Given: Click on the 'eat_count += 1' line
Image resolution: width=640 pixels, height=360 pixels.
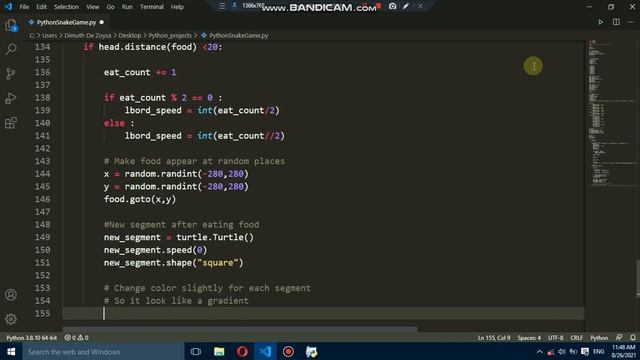Looking at the screenshot, I should [x=140, y=72].
